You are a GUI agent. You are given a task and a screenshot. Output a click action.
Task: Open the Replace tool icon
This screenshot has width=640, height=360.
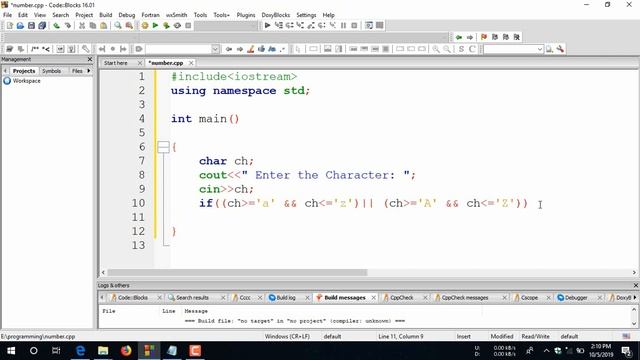129,26
